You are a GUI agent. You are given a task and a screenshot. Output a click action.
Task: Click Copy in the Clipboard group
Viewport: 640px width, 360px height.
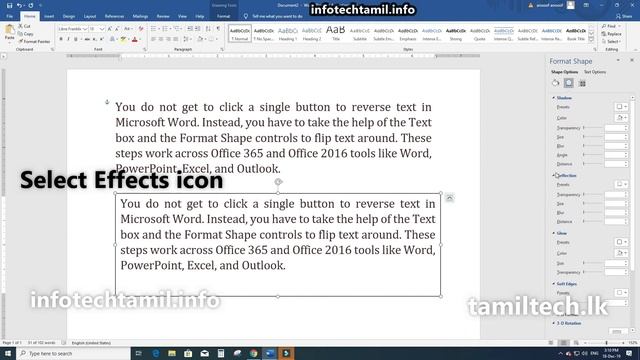click(25, 34)
